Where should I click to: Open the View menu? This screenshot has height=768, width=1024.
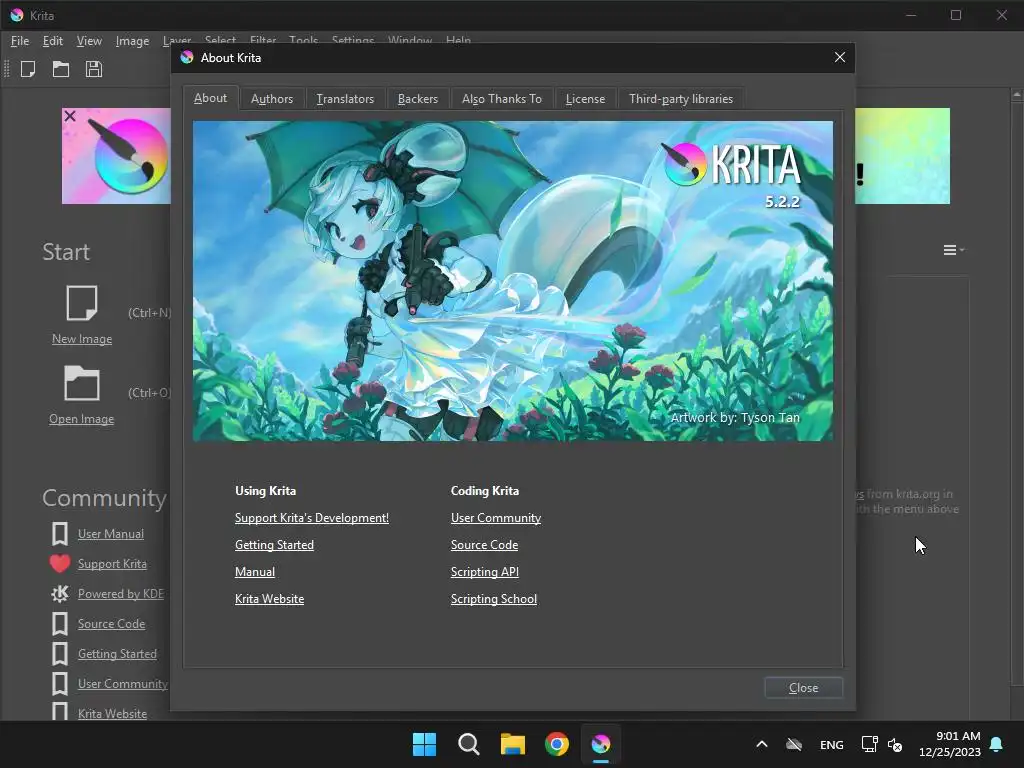(x=89, y=41)
